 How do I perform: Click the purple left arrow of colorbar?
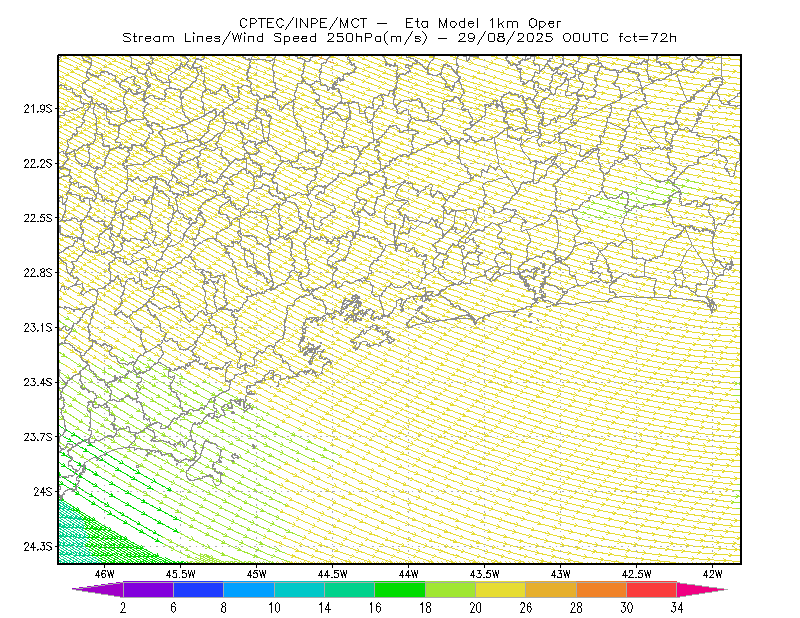pyautogui.click(x=97, y=589)
